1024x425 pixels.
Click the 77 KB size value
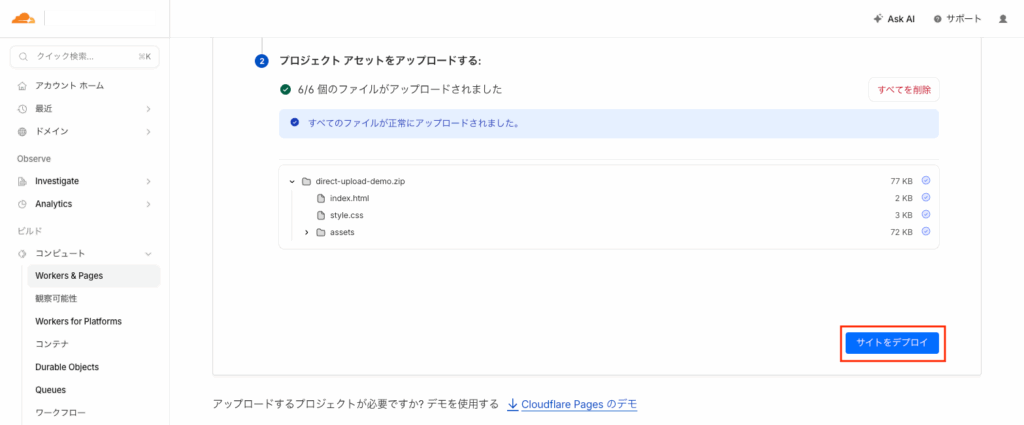[x=901, y=181]
